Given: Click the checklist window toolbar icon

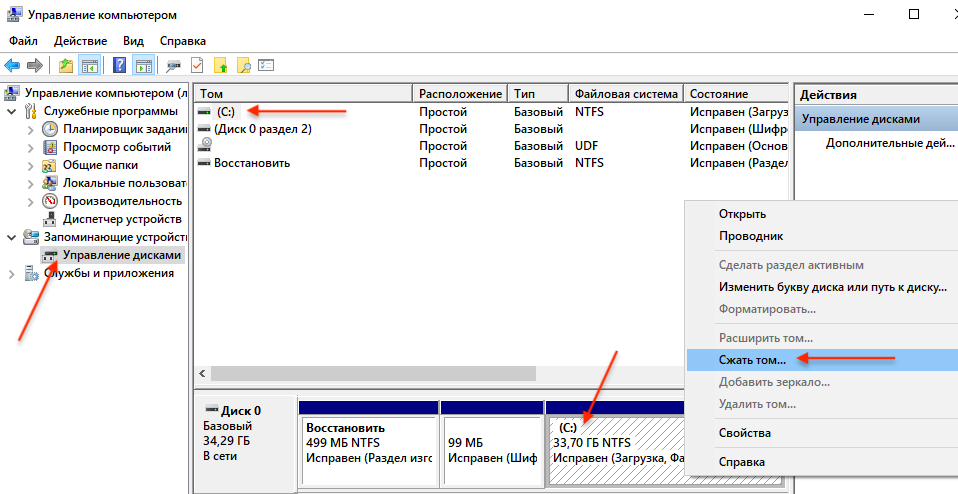Looking at the screenshot, I should (x=266, y=65).
